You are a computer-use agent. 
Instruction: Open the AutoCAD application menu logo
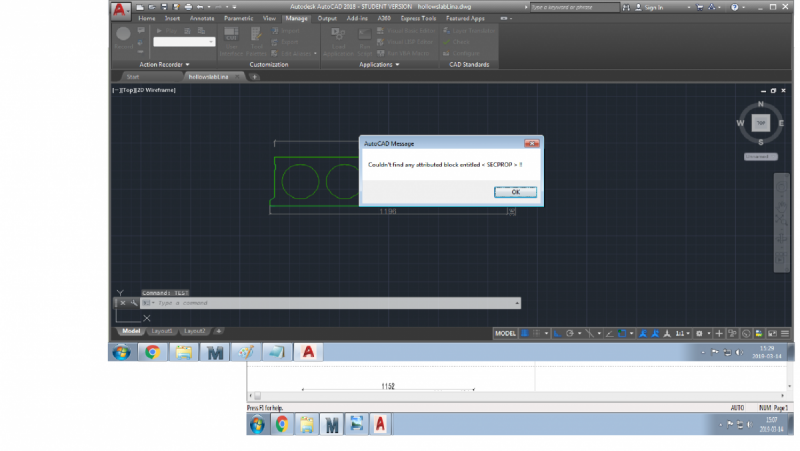(x=120, y=10)
